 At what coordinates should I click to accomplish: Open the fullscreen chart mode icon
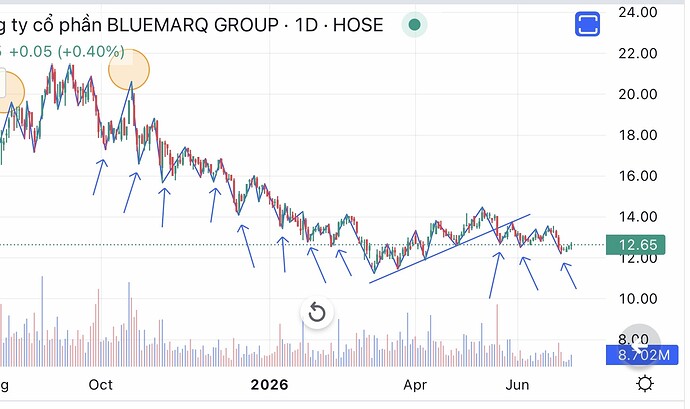pos(587,24)
